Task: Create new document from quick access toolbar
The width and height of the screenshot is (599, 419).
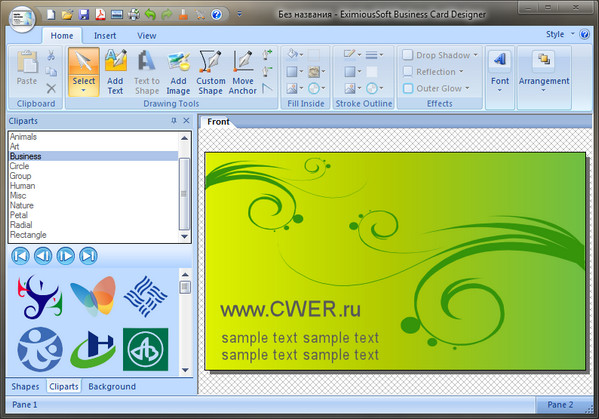Action: tap(51, 15)
